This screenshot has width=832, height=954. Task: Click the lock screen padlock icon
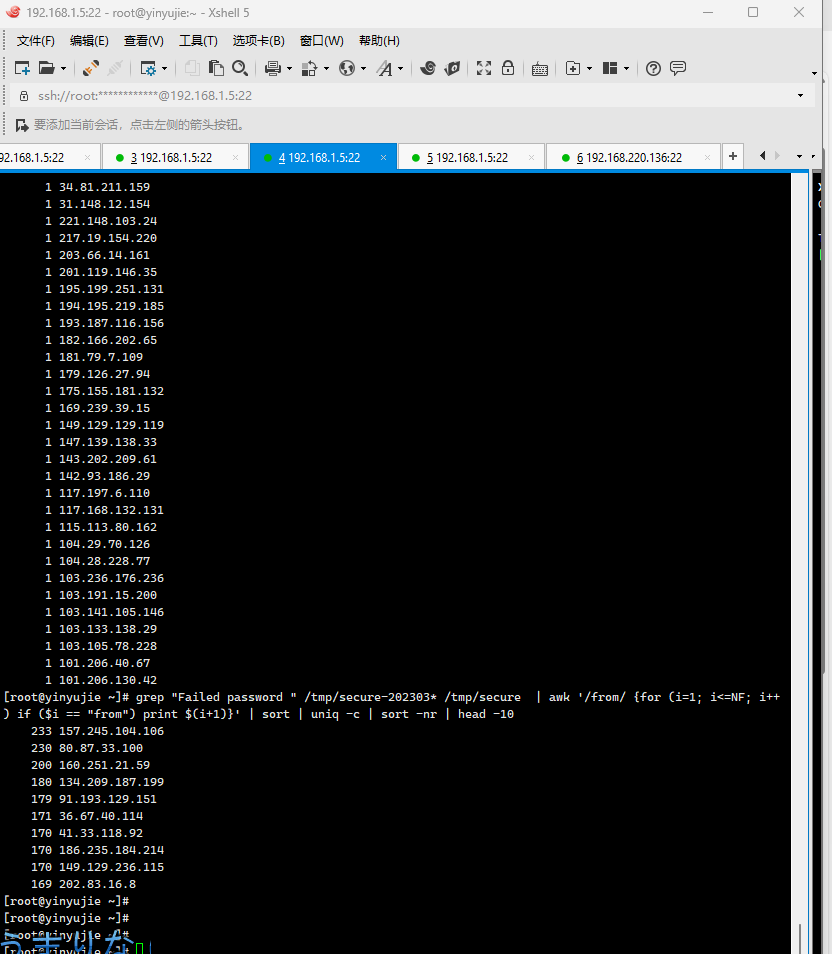pos(508,68)
